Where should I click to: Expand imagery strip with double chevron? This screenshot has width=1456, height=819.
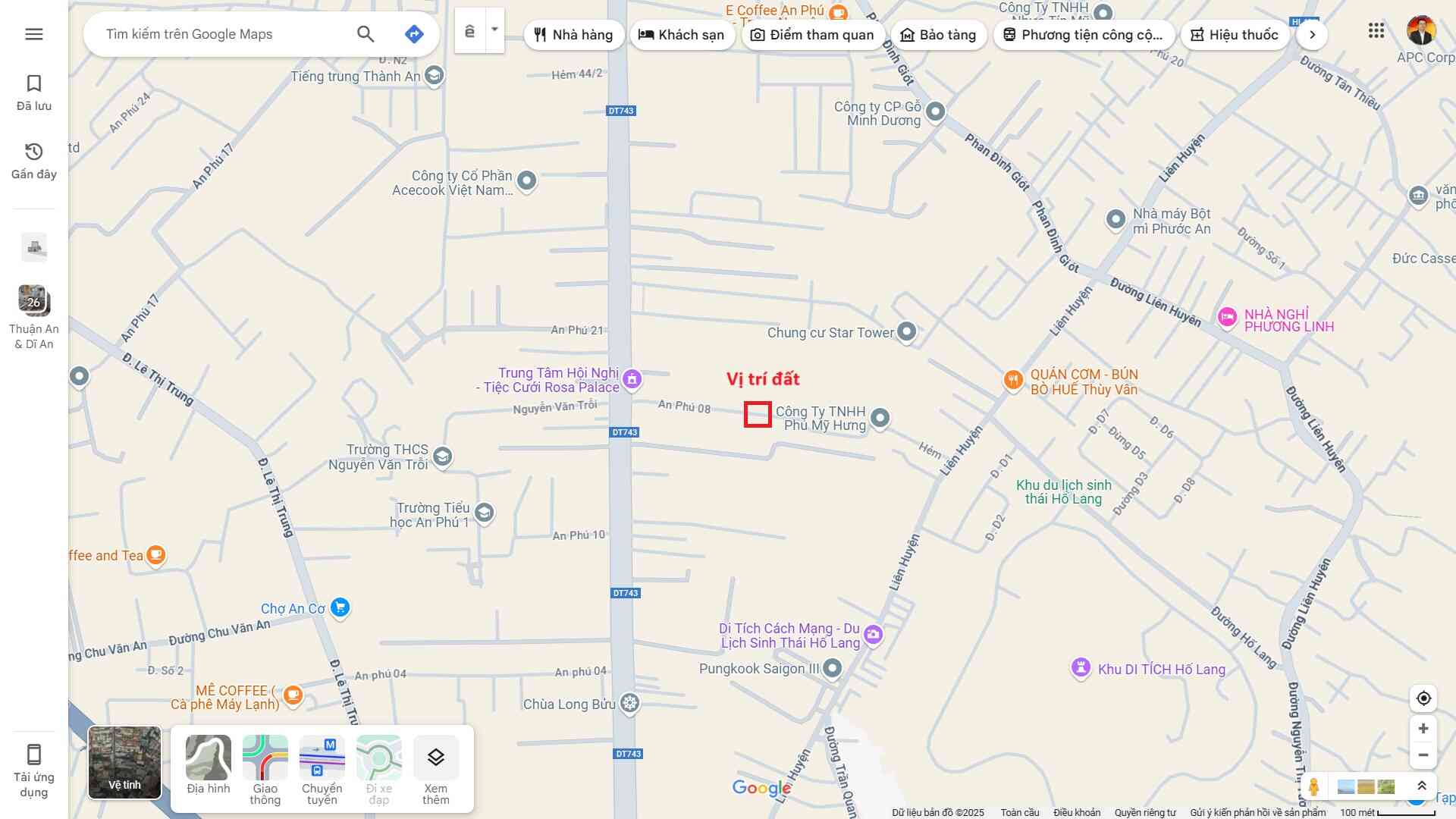1422,786
